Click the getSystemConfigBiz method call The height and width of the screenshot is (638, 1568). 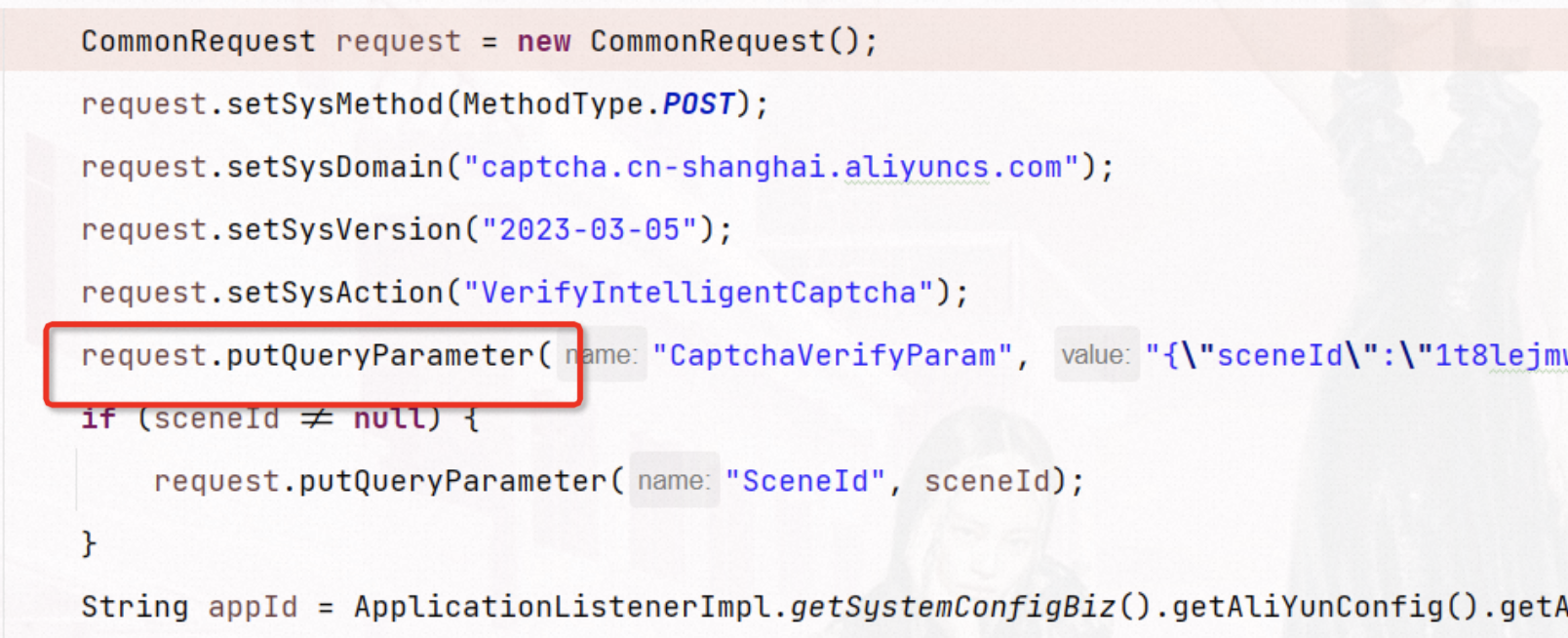pyautogui.click(x=952, y=607)
